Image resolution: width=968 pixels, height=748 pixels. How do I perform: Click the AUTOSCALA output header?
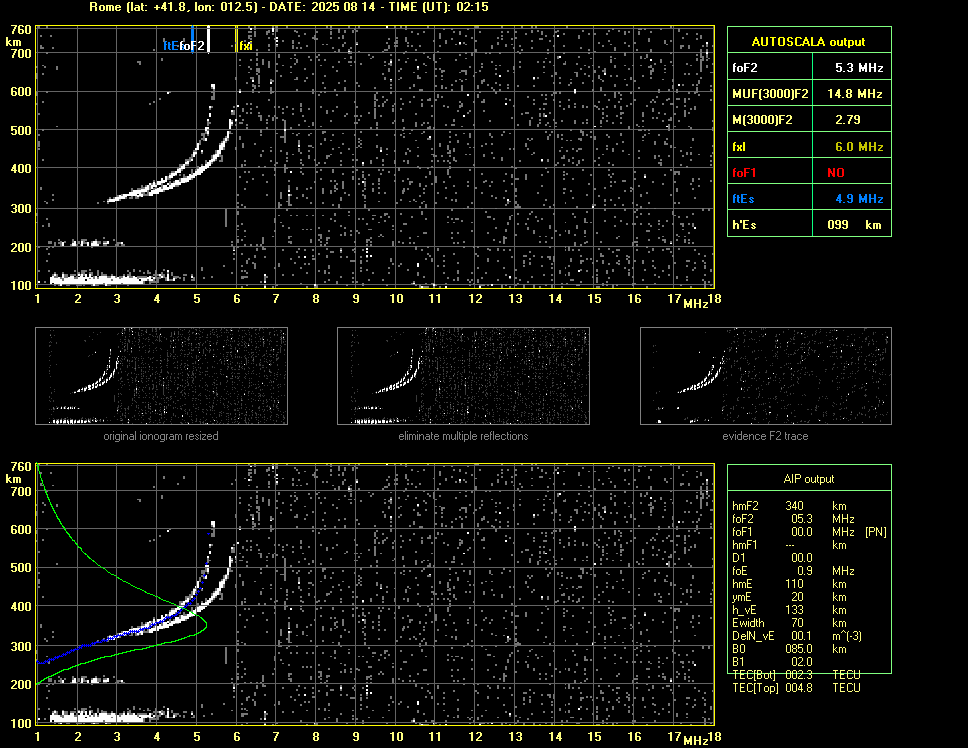809,41
